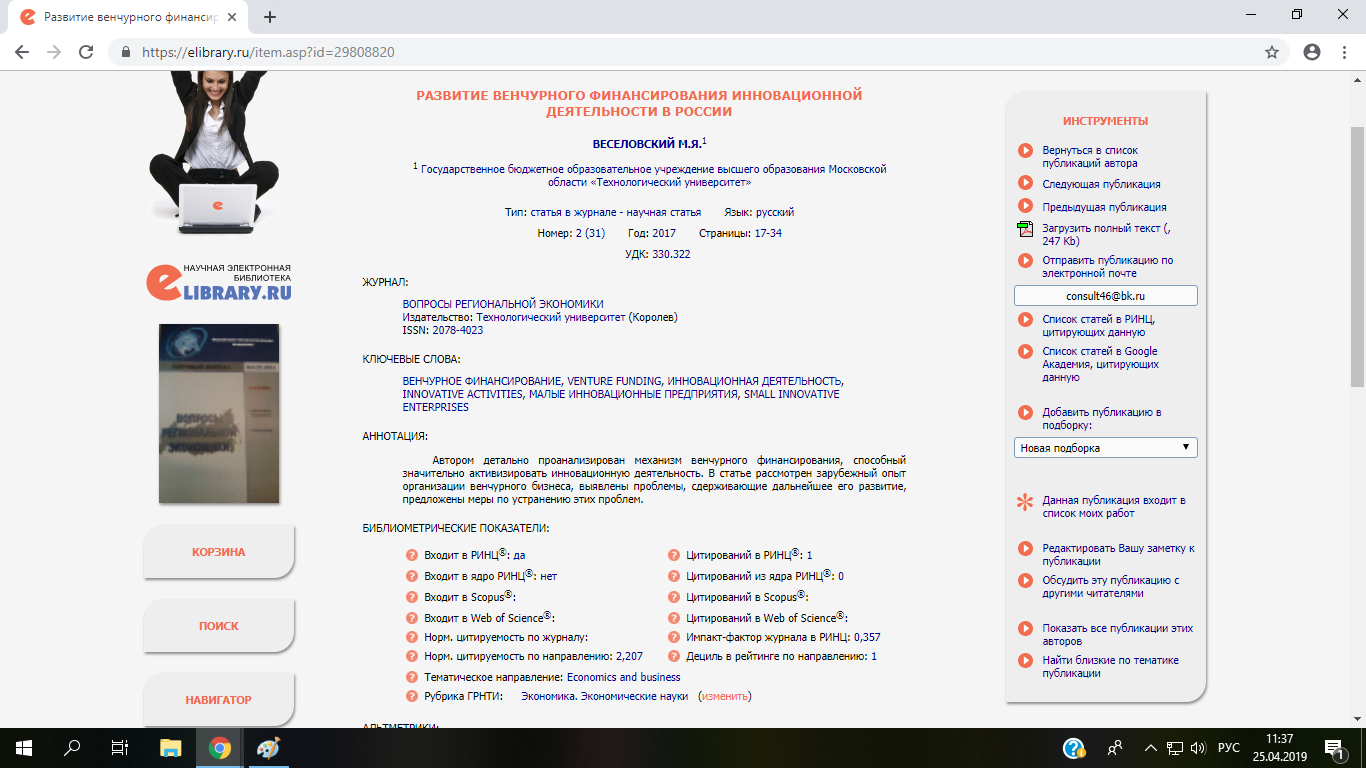Open the Paint app in taskbar
The image size is (1366, 768).
point(269,748)
